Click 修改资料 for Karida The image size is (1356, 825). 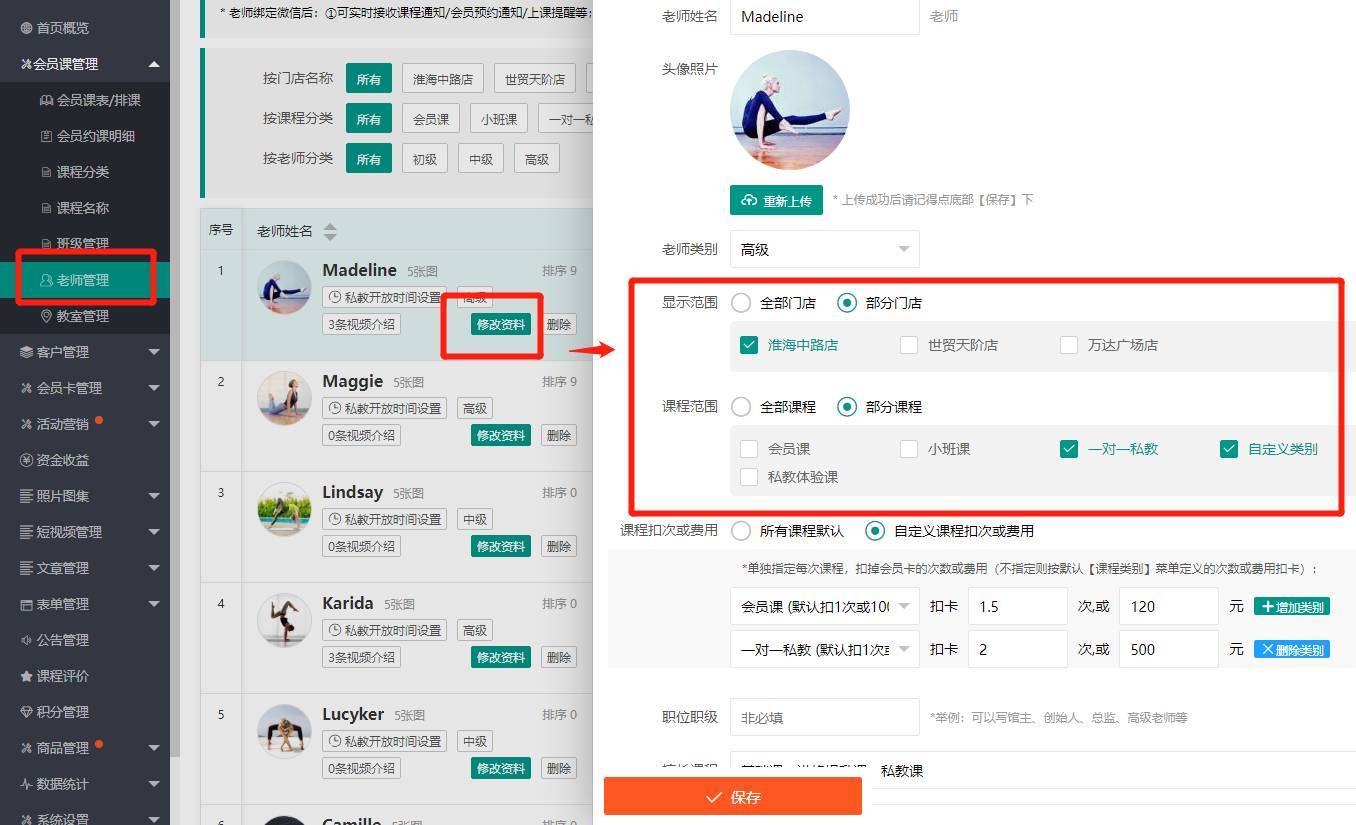click(x=501, y=657)
